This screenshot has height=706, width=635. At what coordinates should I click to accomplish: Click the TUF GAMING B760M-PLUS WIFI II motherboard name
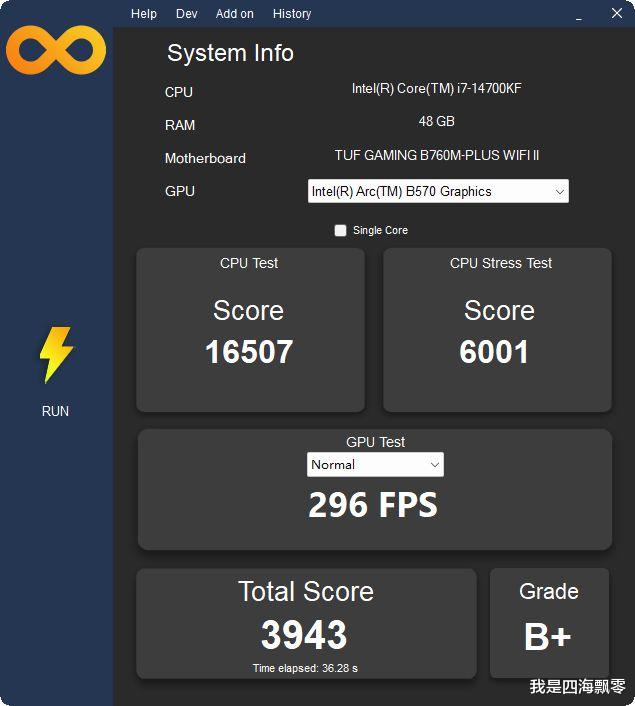(436, 155)
